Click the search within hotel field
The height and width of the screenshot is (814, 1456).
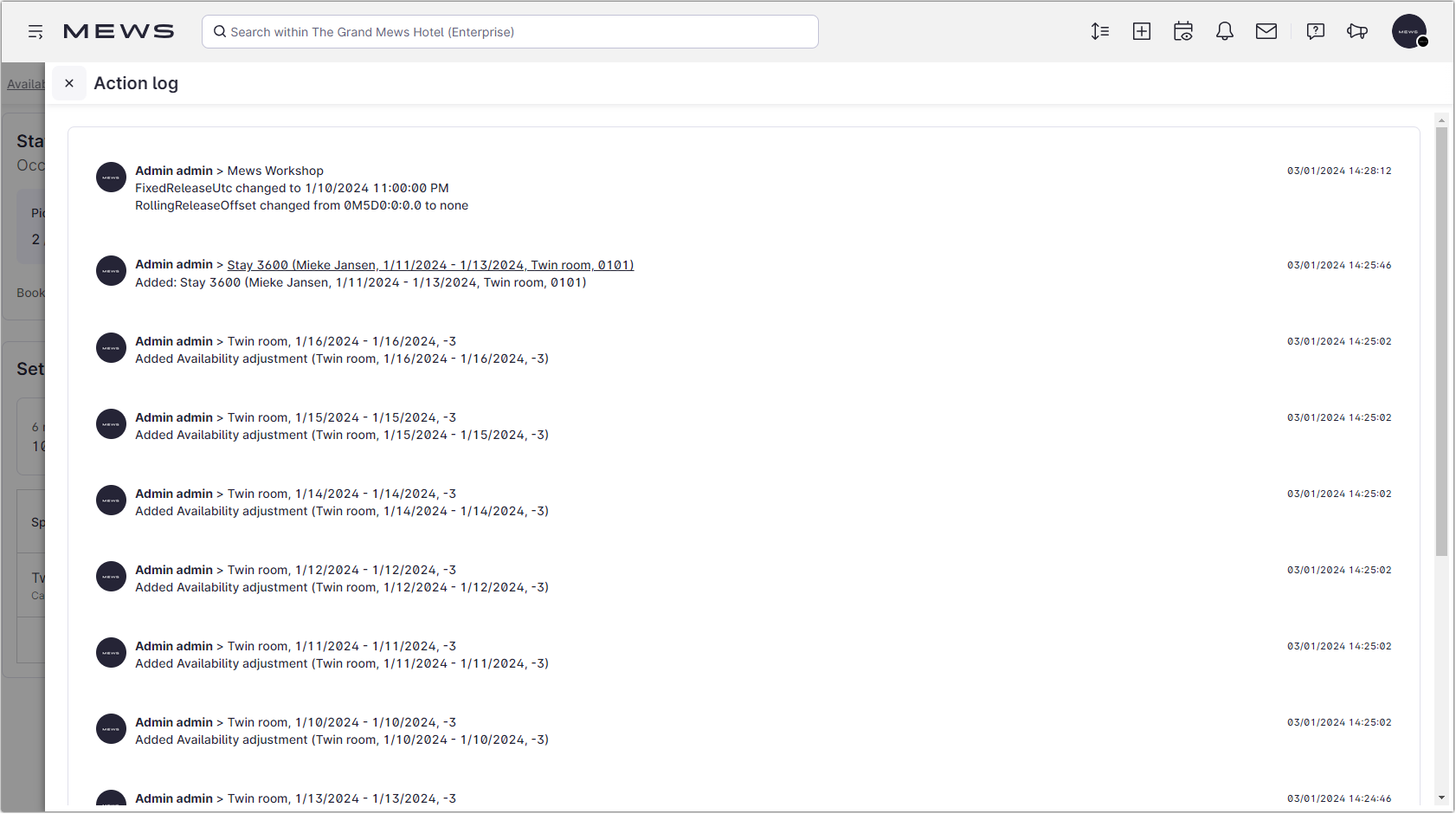tap(510, 31)
